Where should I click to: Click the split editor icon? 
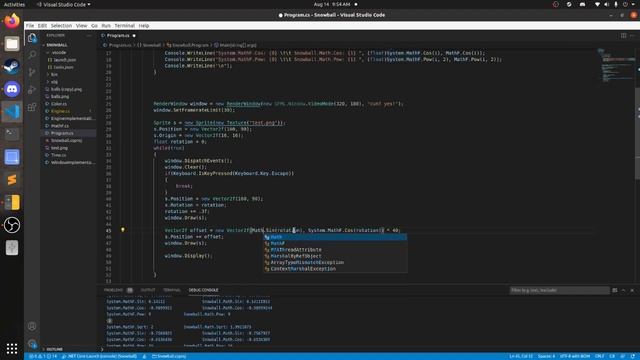[x=623, y=36]
